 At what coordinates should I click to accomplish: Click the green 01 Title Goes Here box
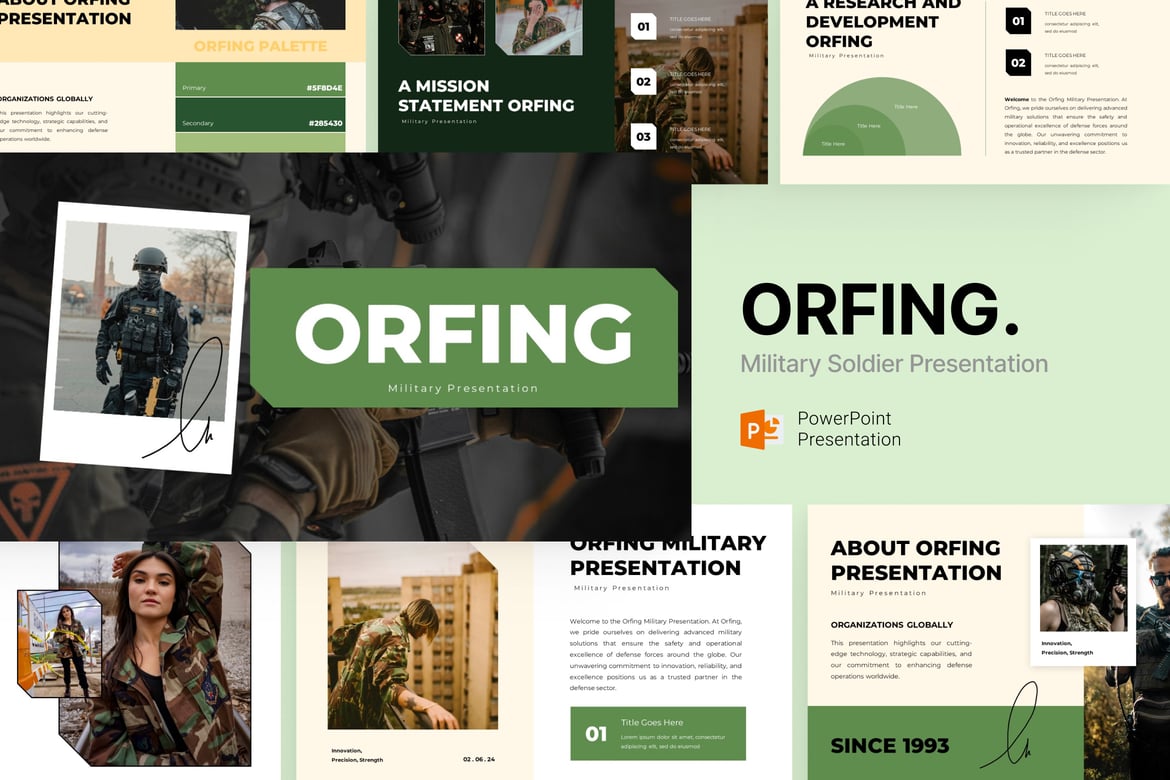click(658, 734)
